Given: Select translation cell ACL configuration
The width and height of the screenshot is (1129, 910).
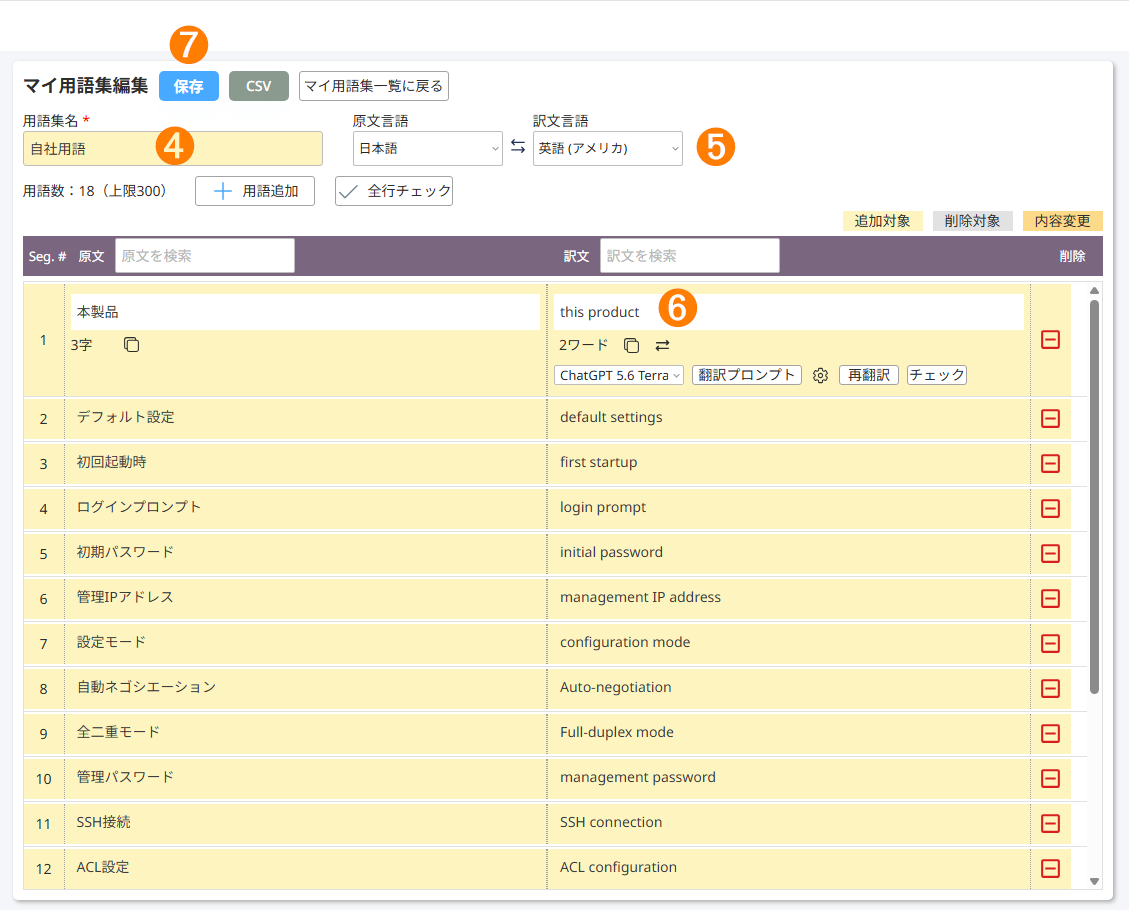Looking at the screenshot, I should (788, 868).
